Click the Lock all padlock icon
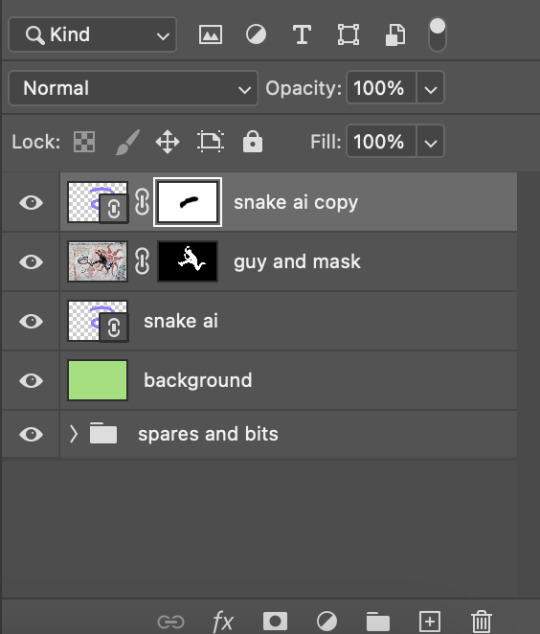Screen dimensions: 540x634 (x=253, y=141)
